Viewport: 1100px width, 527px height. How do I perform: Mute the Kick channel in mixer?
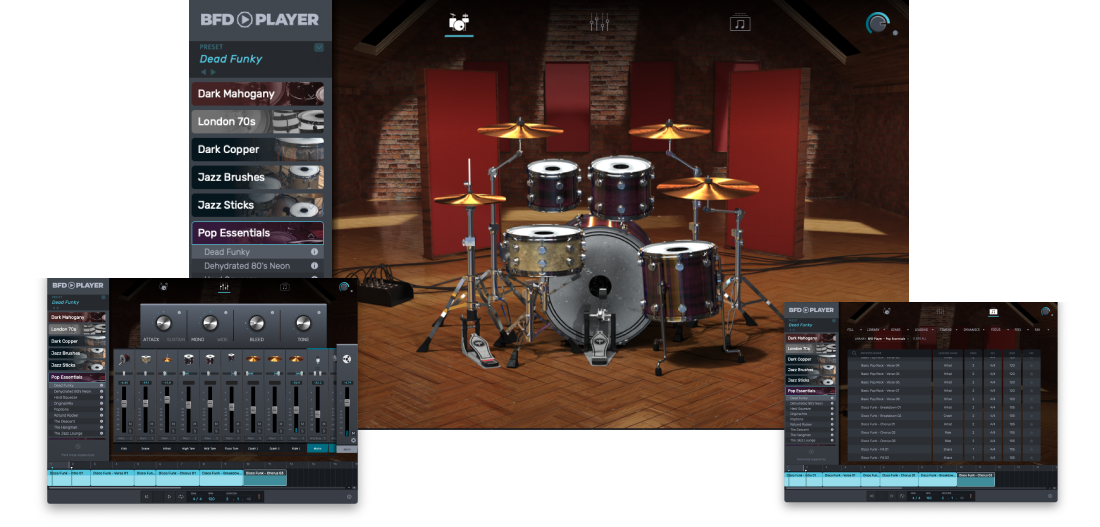(130, 424)
